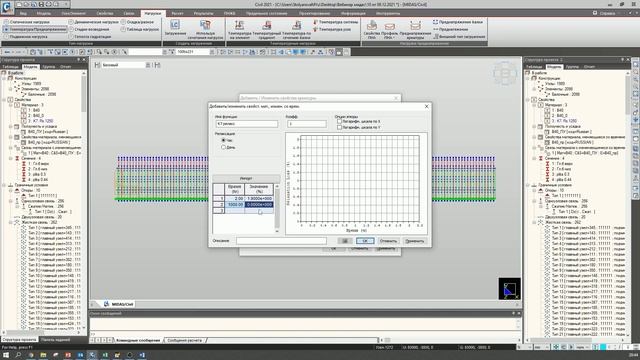Viewport: 640px width, 360px height.
Task: Click Имя функции text field
Action: (x=247, y=124)
